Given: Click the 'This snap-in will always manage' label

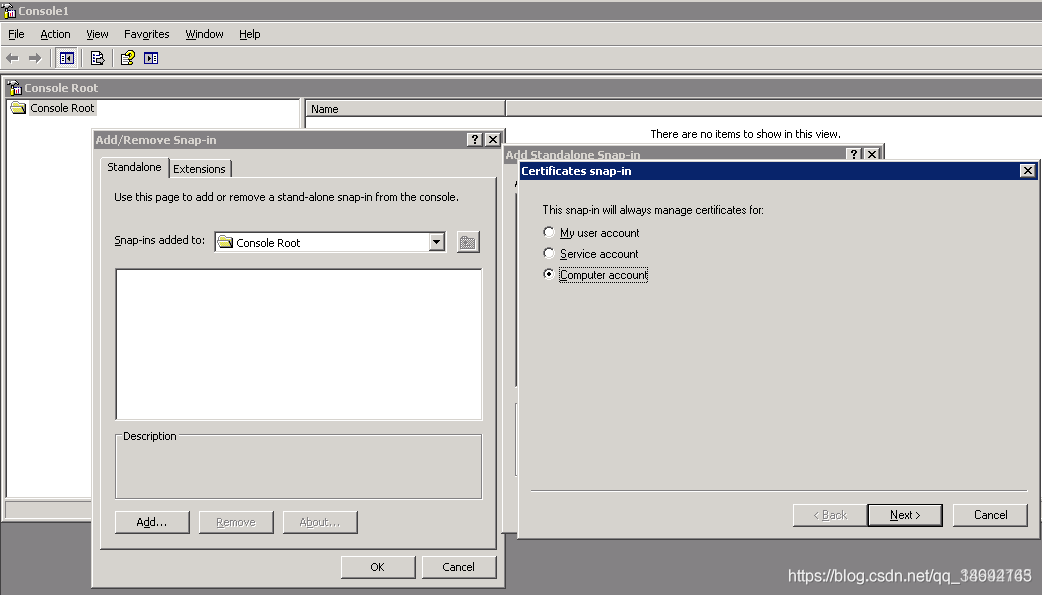Looking at the screenshot, I should pos(653,210).
